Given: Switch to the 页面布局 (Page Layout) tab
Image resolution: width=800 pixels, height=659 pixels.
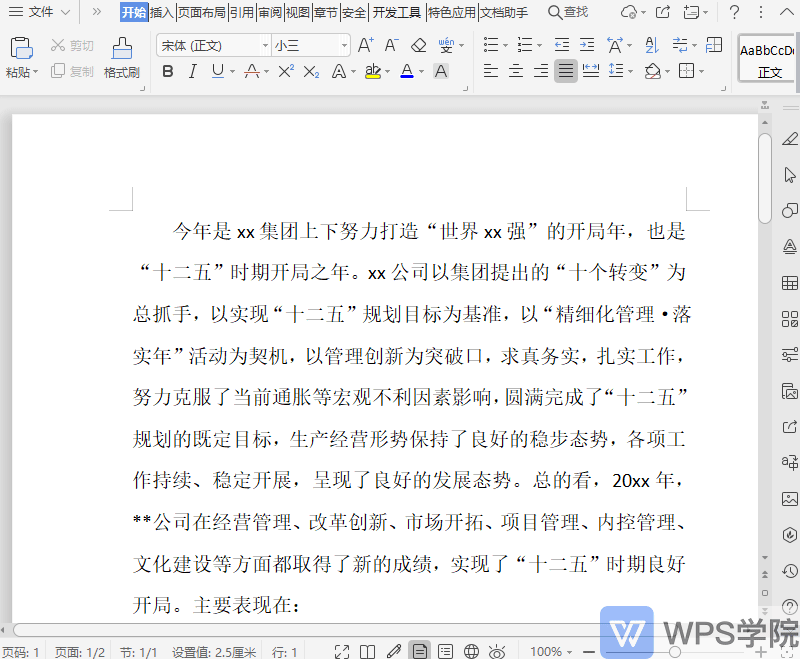Looking at the screenshot, I should tap(202, 12).
